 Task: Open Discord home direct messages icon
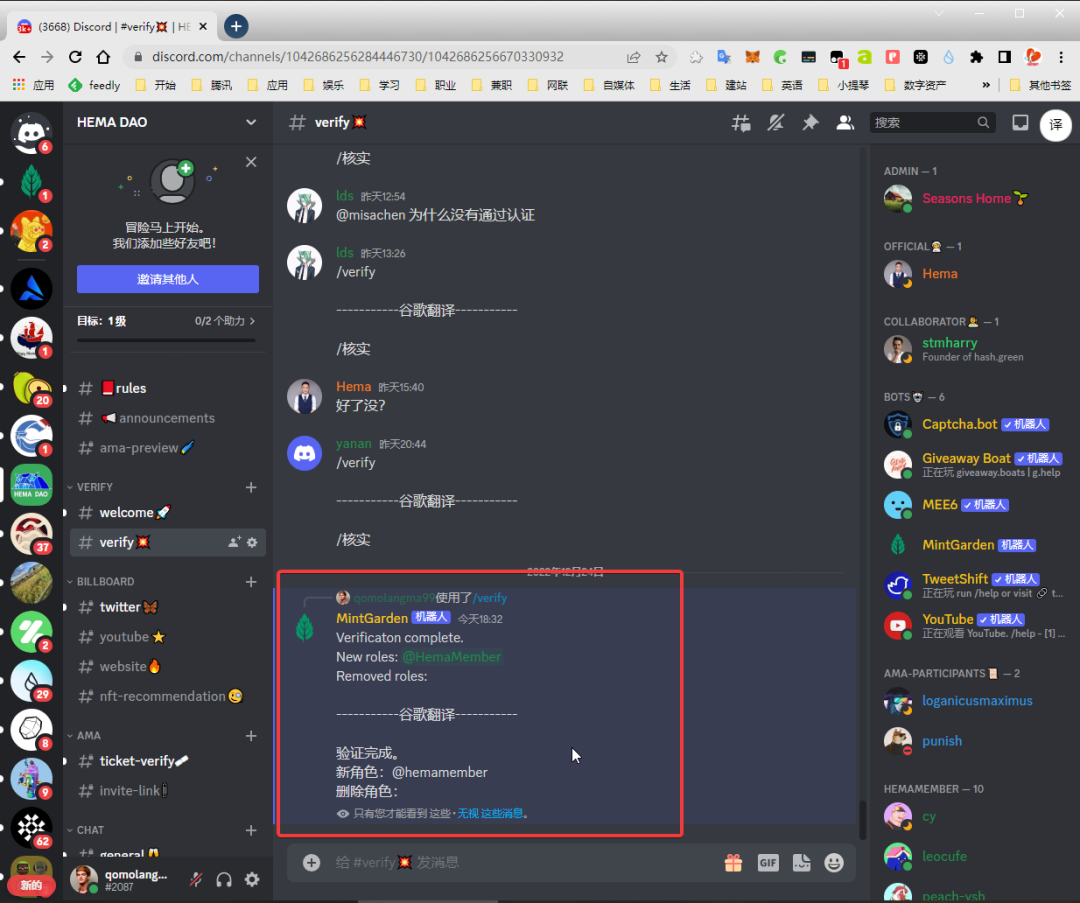[x=31, y=133]
